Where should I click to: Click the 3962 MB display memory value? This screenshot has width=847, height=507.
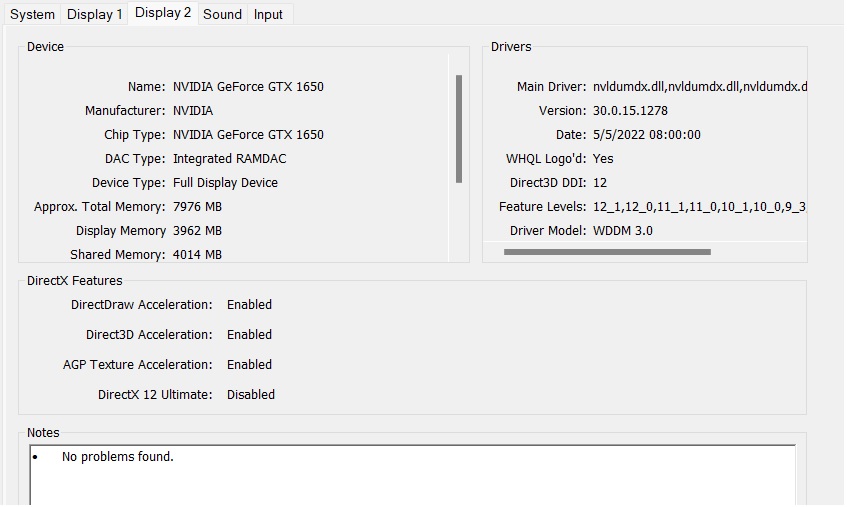(x=197, y=231)
